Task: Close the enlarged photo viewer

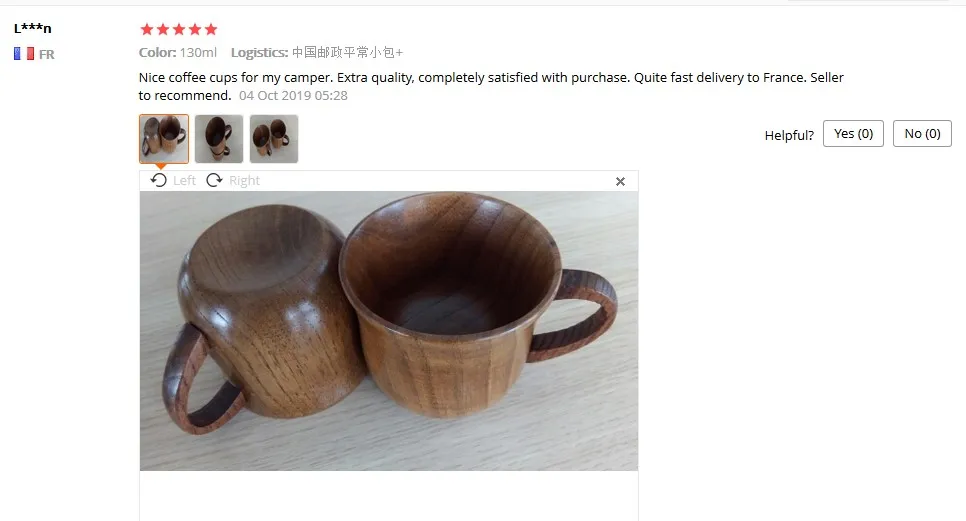Action: pyautogui.click(x=620, y=181)
